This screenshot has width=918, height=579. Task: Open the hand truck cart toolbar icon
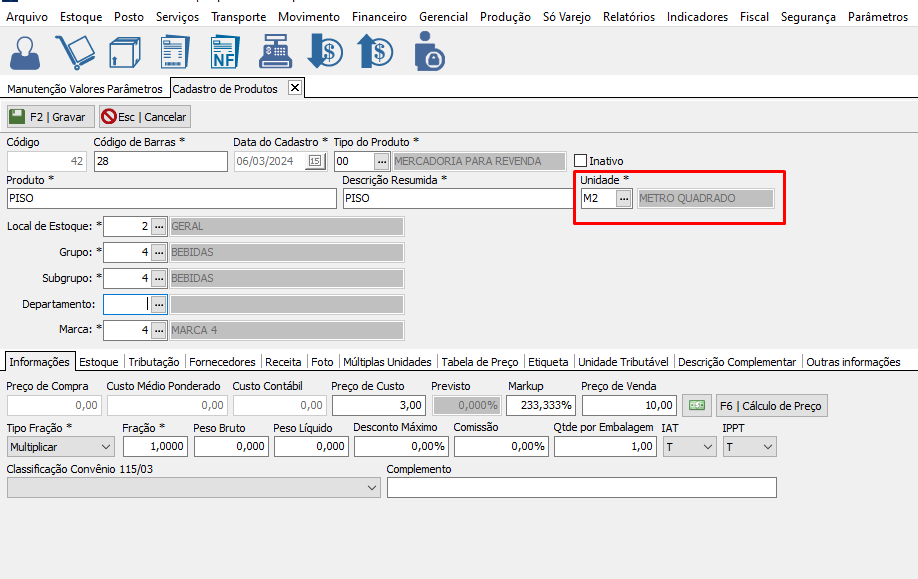(x=75, y=52)
